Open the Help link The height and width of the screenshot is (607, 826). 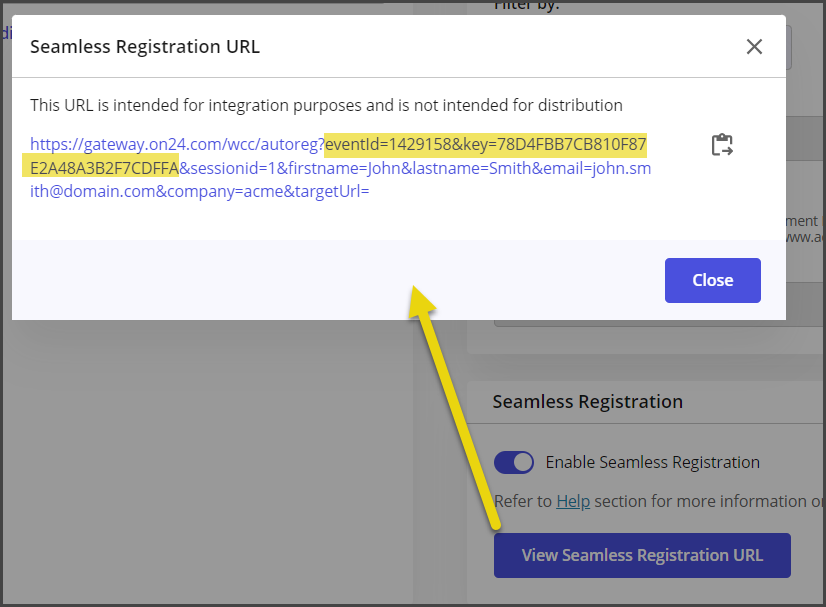click(x=573, y=501)
